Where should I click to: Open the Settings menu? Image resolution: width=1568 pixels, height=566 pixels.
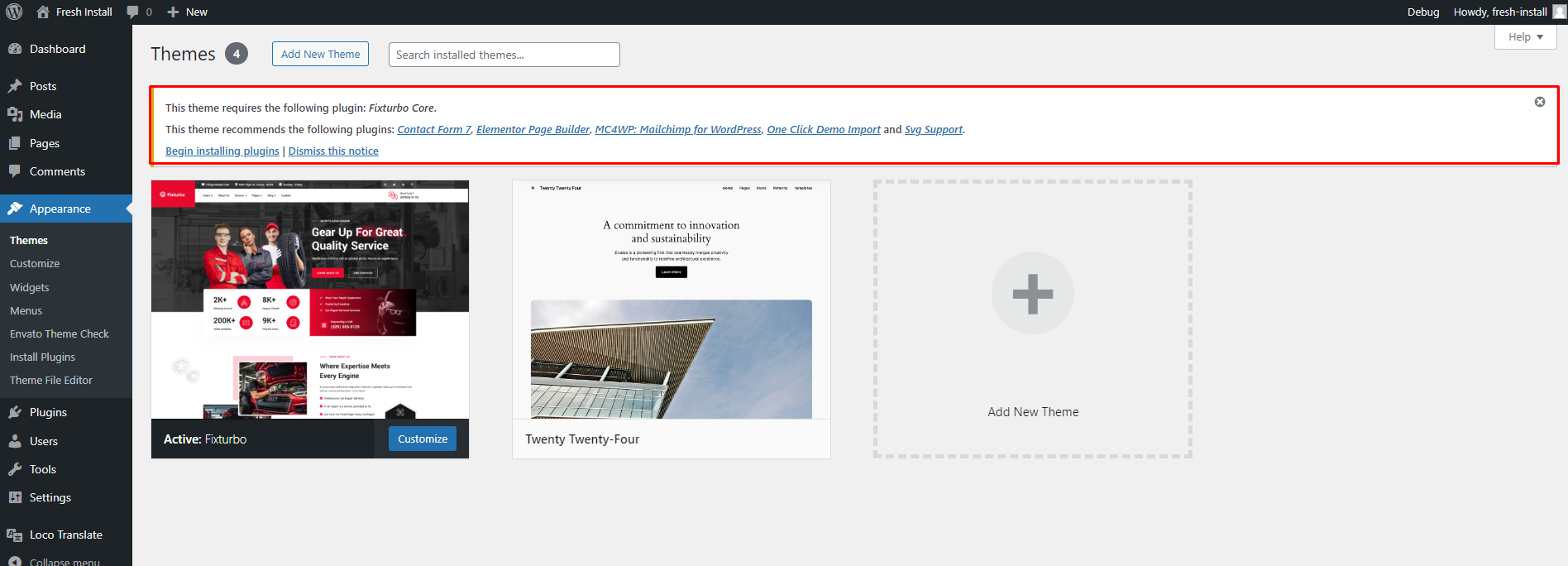(66, 497)
